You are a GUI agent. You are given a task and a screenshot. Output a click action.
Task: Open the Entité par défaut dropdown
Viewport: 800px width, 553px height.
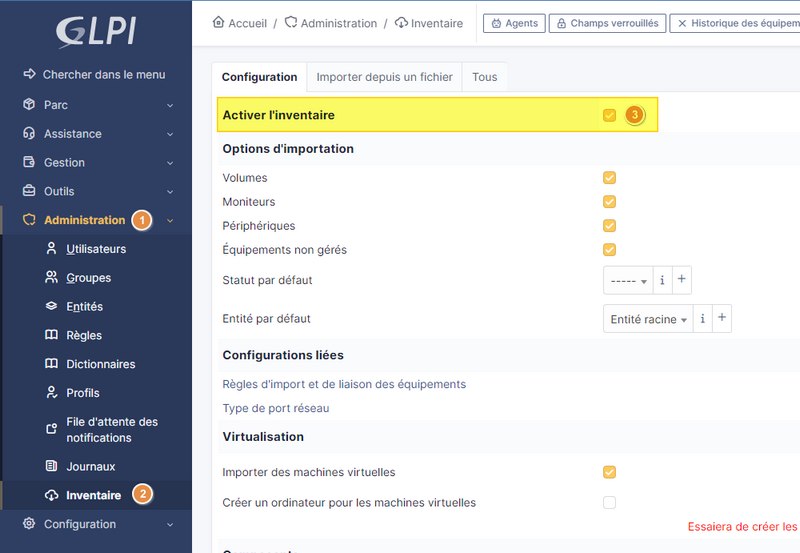(x=648, y=319)
